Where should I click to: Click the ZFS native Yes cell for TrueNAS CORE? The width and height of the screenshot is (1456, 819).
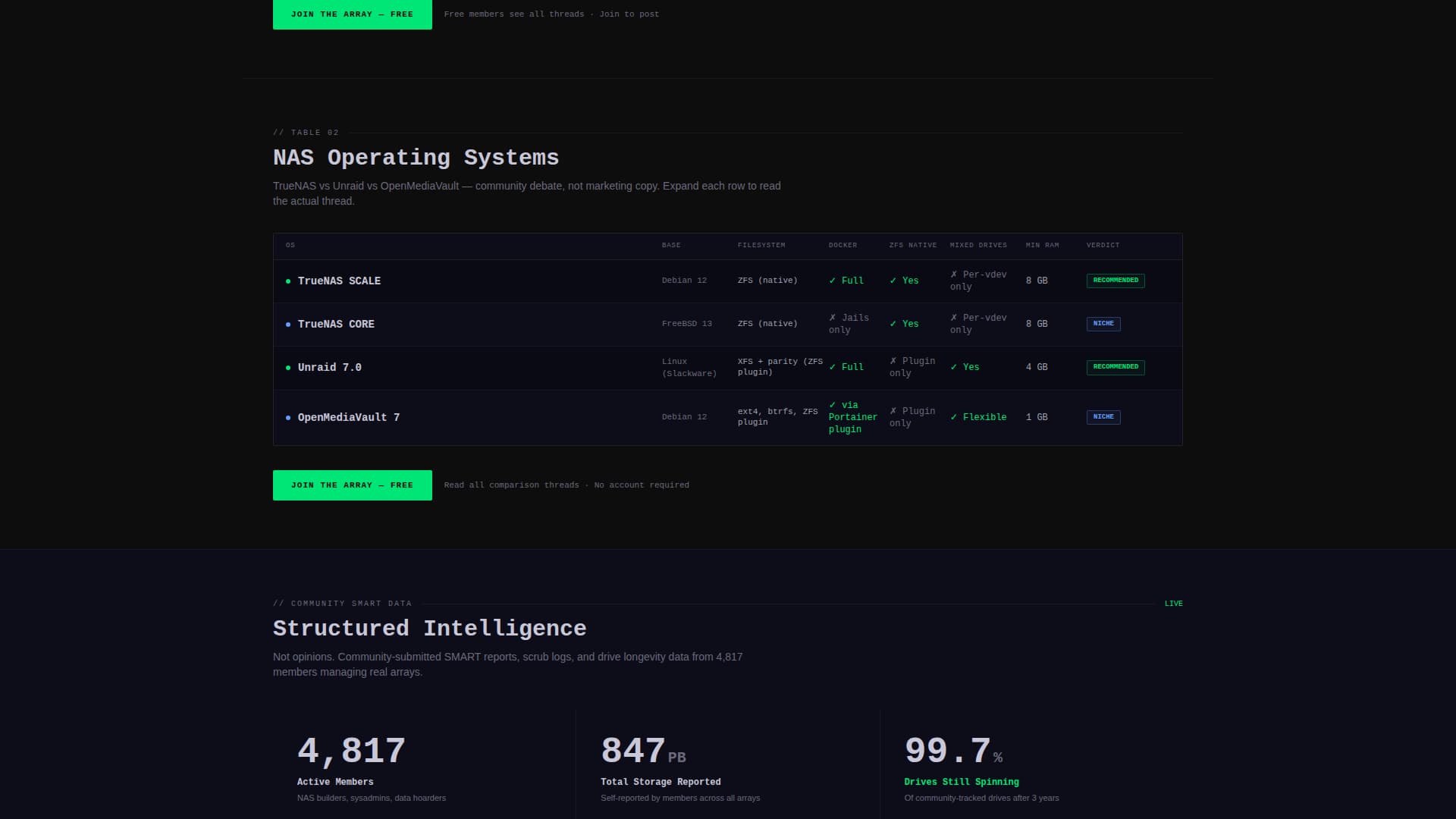click(x=904, y=325)
